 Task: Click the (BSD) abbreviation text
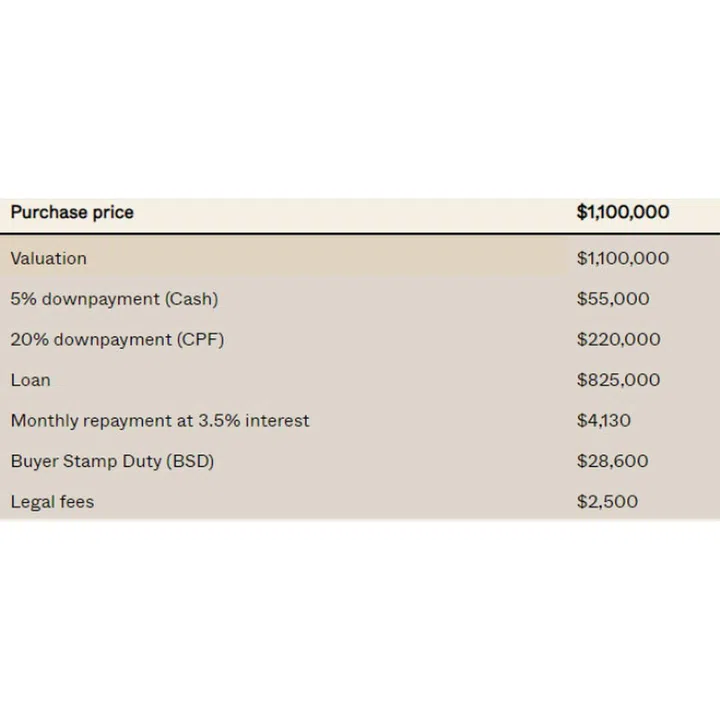(189, 461)
